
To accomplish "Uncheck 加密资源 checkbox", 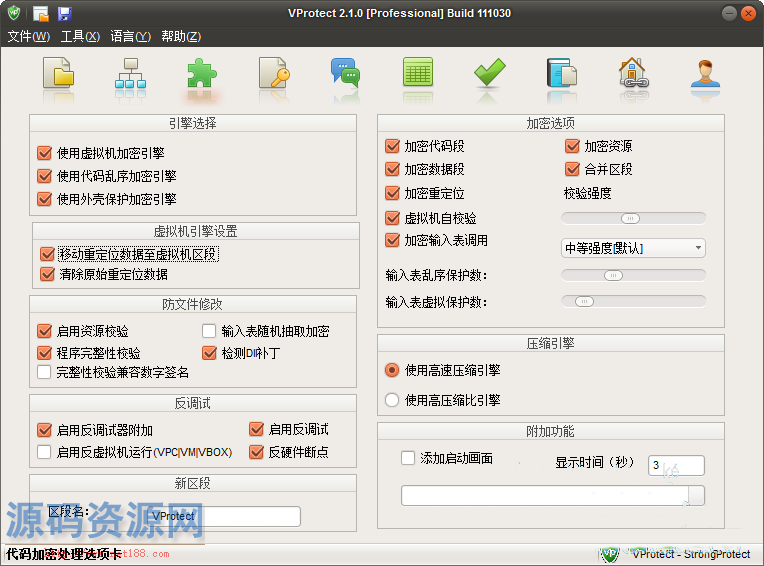I will tap(572, 146).
